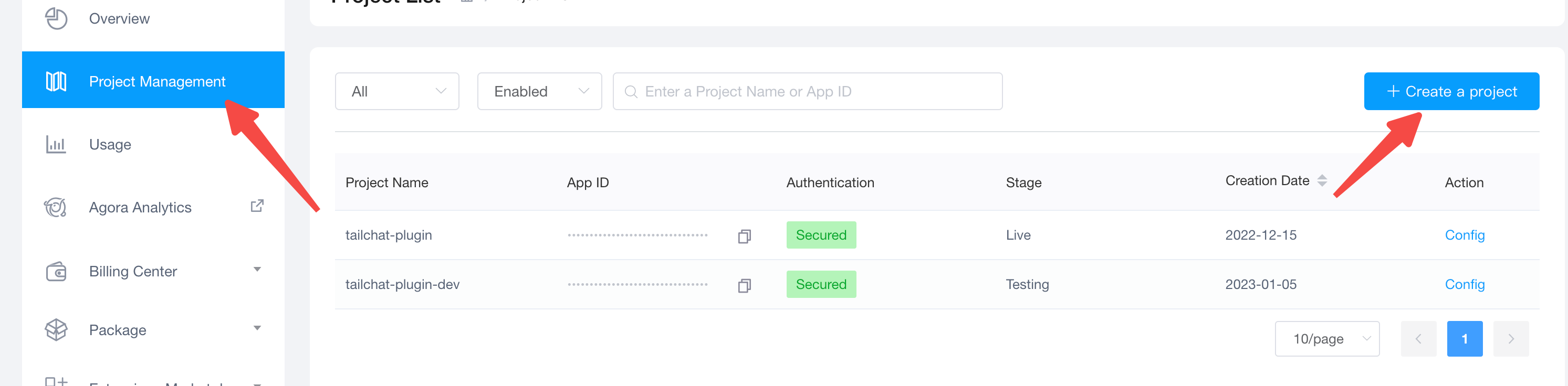
Task: Open the Agora Analytics menu item
Action: [x=140, y=207]
